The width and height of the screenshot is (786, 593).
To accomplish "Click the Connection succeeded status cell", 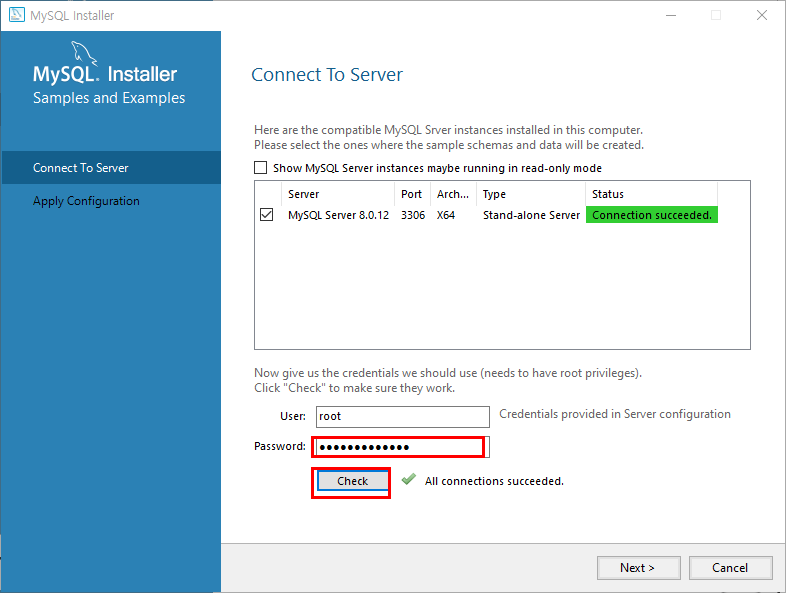I will [x=652, y=215].
